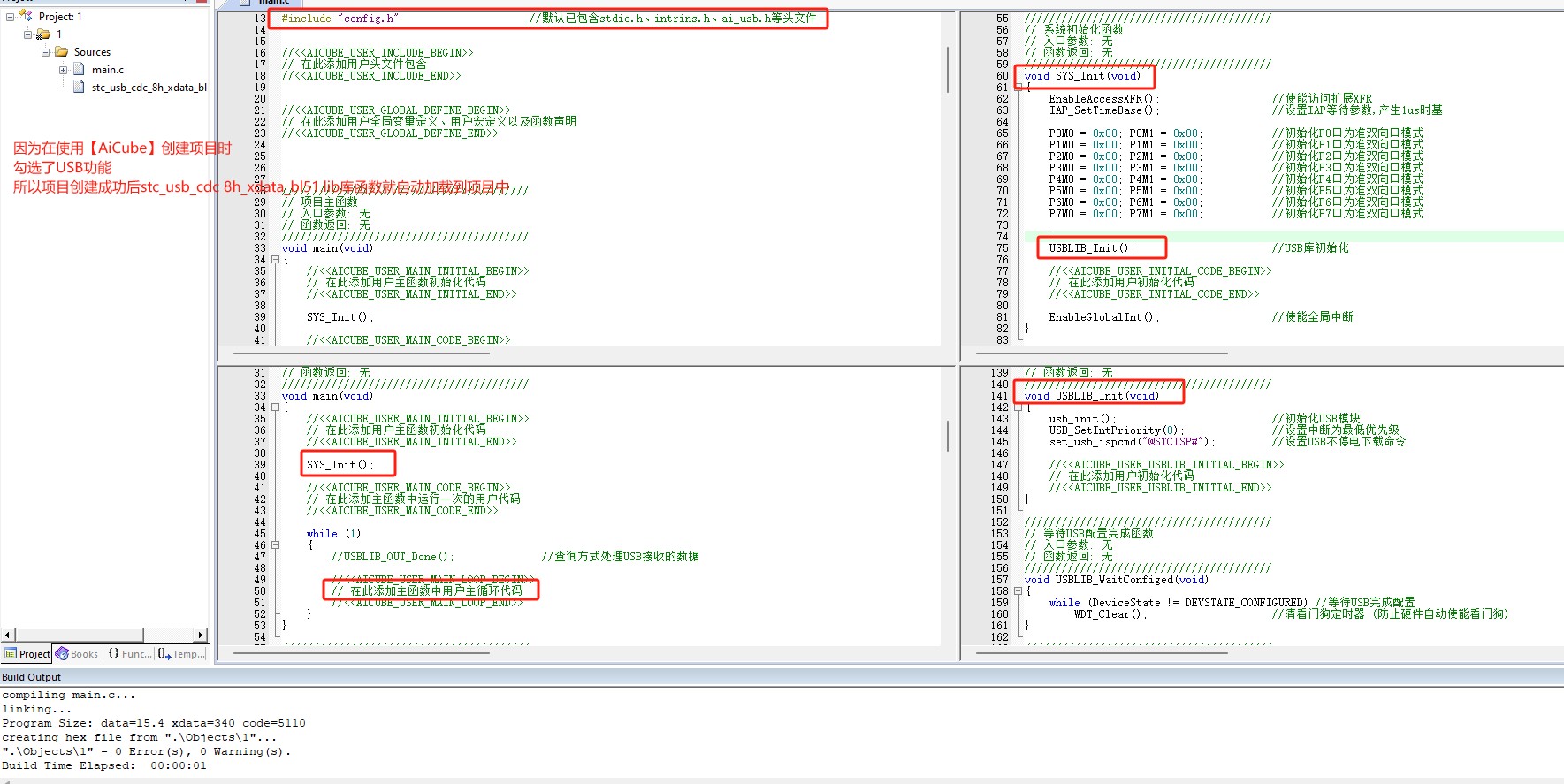The height and width of the screenshot is (784, 1564).
Task: Switch to the Project tab
Action: (x=27, y=654)
